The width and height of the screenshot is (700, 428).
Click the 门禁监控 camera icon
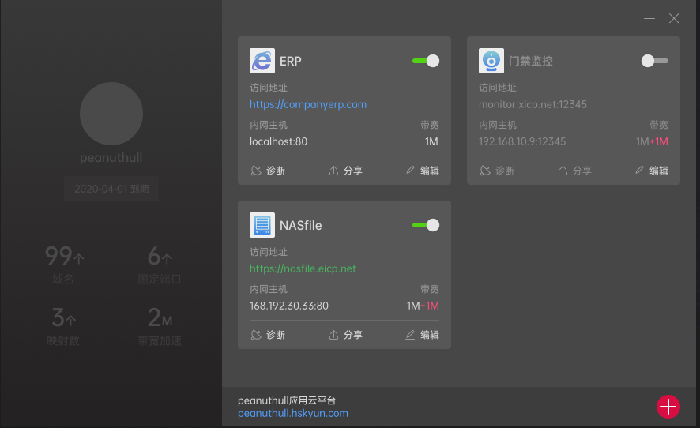[x=491, y=61]
